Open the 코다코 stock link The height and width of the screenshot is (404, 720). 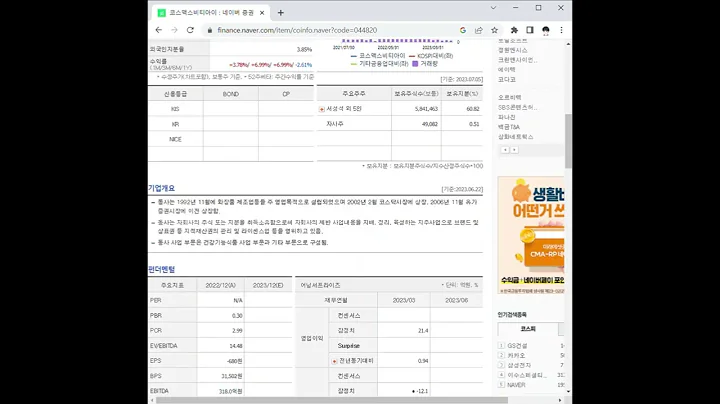(506, 79)
